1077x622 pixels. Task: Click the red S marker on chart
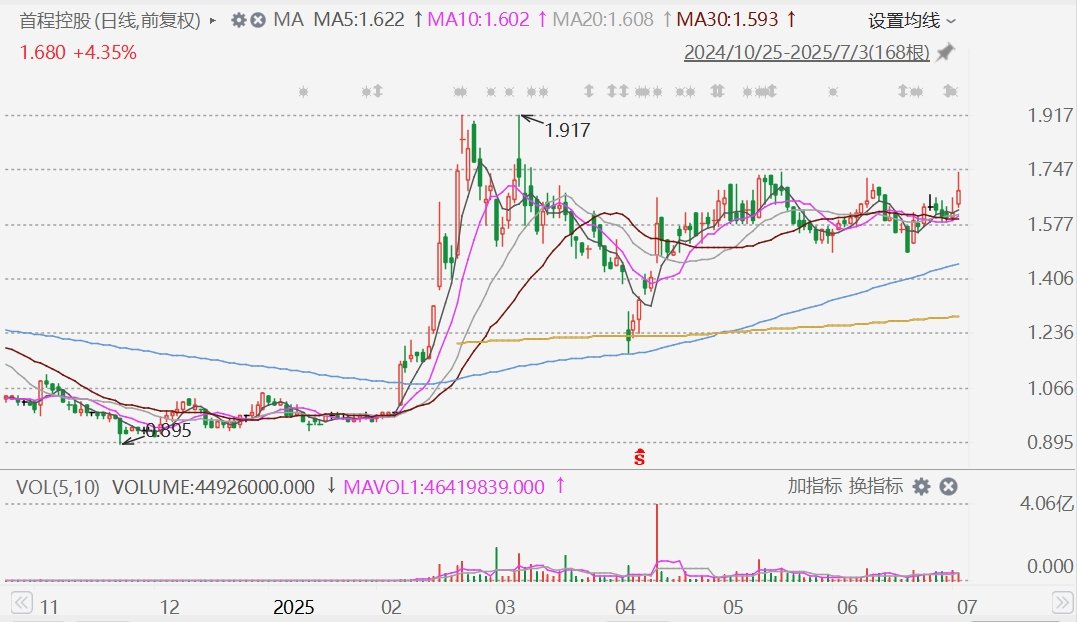click(639, 457)
